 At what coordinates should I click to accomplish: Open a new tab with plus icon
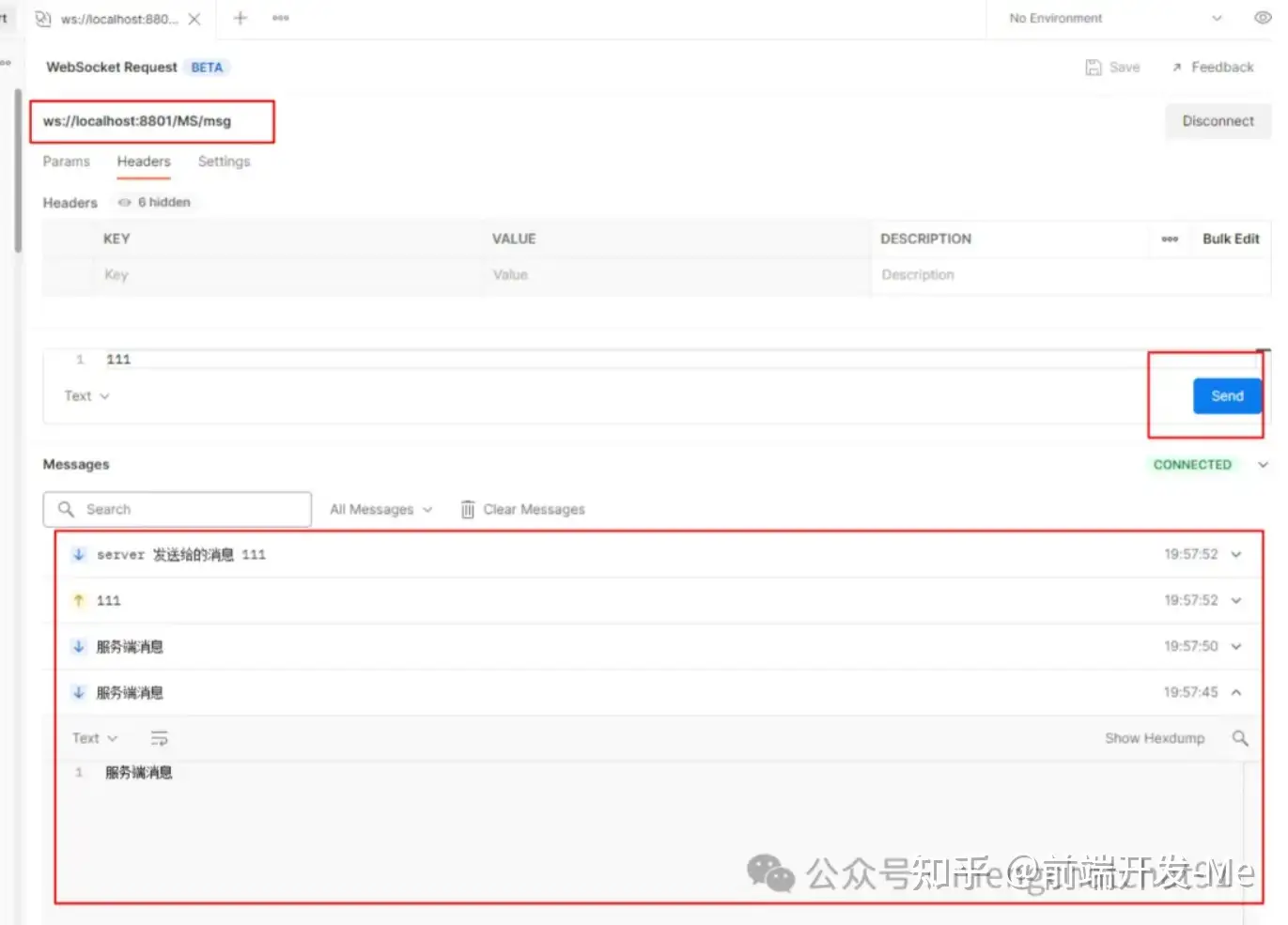click(x=241, y=18)
